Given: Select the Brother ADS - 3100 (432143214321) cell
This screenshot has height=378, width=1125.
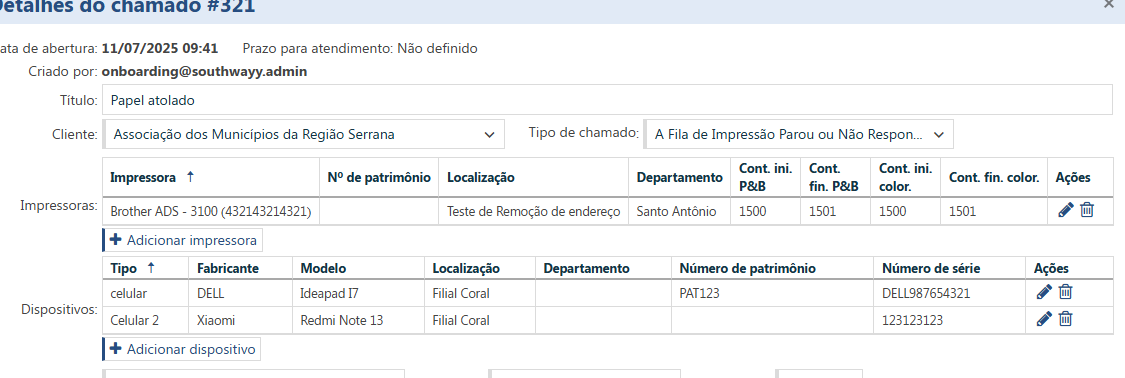Looking at the screenshot, I should coord(211,212).
